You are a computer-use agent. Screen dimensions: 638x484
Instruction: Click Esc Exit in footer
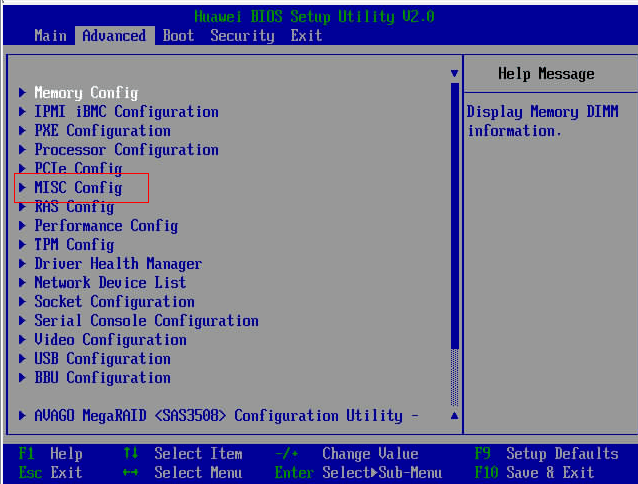(50, 473)
